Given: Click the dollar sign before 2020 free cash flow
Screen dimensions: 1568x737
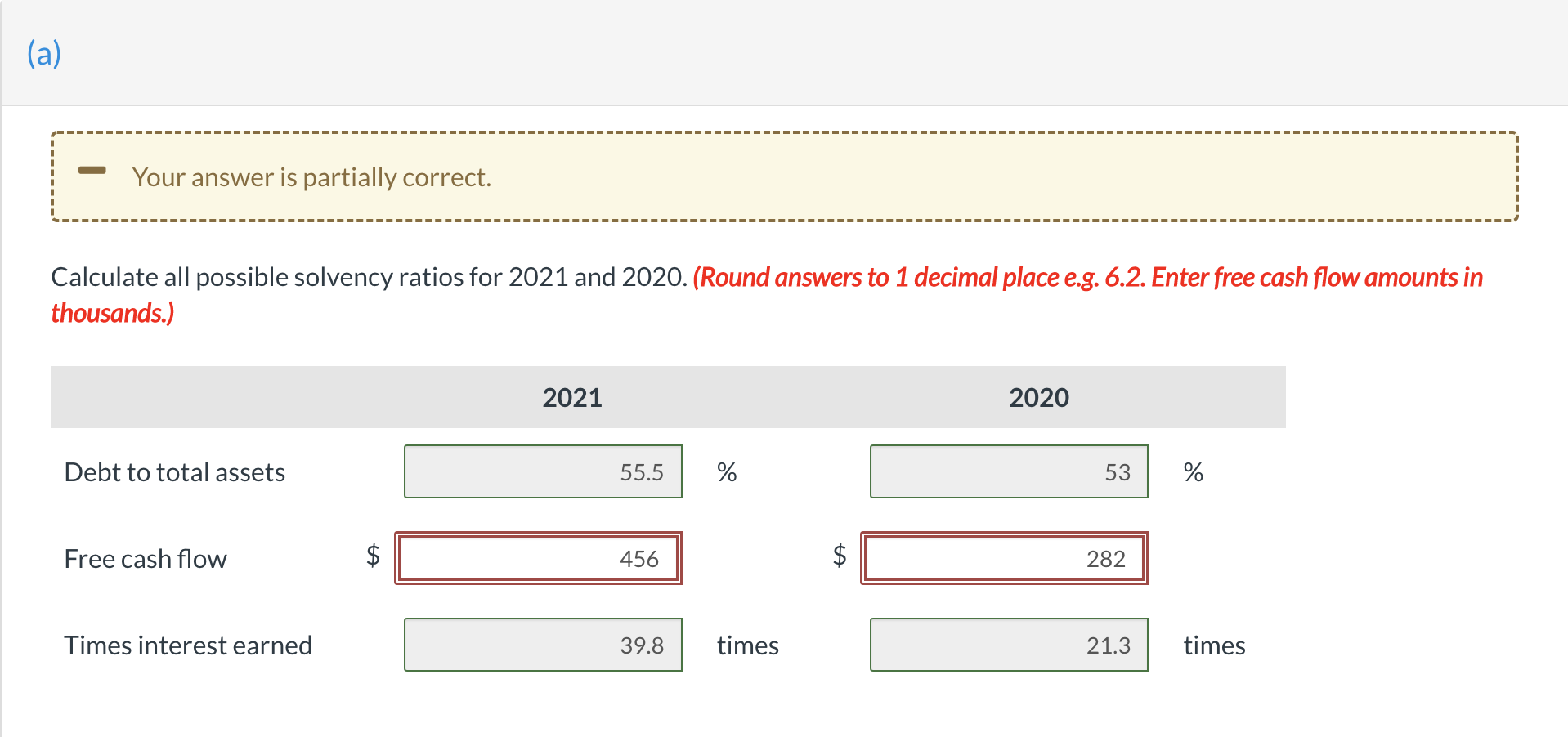Looking at the screenshot, I should click(839, 557).
